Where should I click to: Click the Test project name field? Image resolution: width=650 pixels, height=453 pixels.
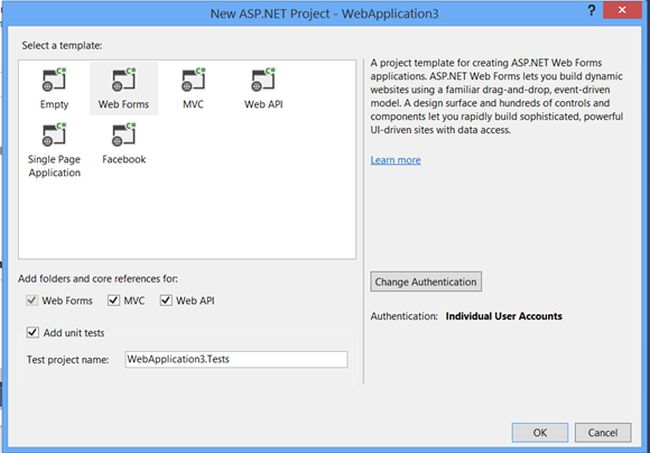click(x=236, y=359)
